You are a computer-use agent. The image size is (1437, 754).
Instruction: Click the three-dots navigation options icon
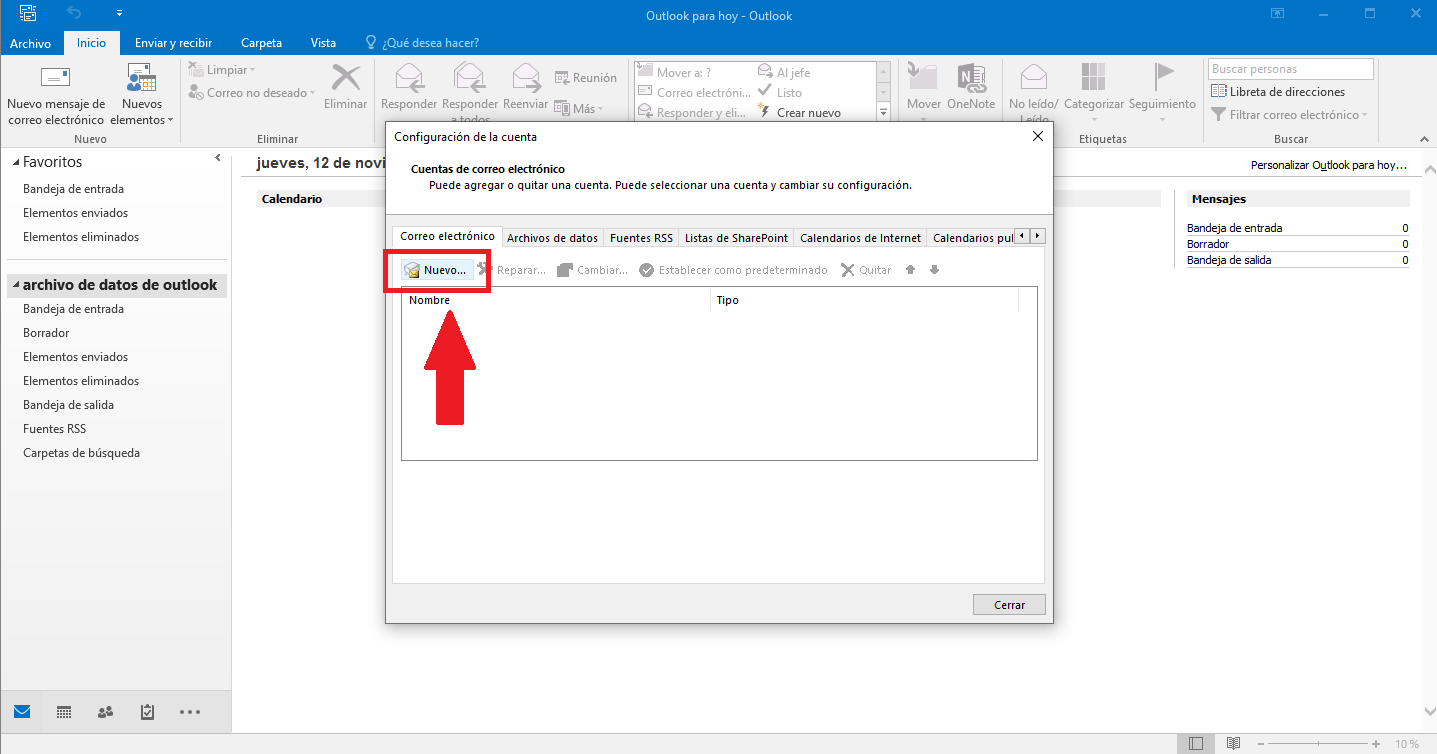pos(190,712)
